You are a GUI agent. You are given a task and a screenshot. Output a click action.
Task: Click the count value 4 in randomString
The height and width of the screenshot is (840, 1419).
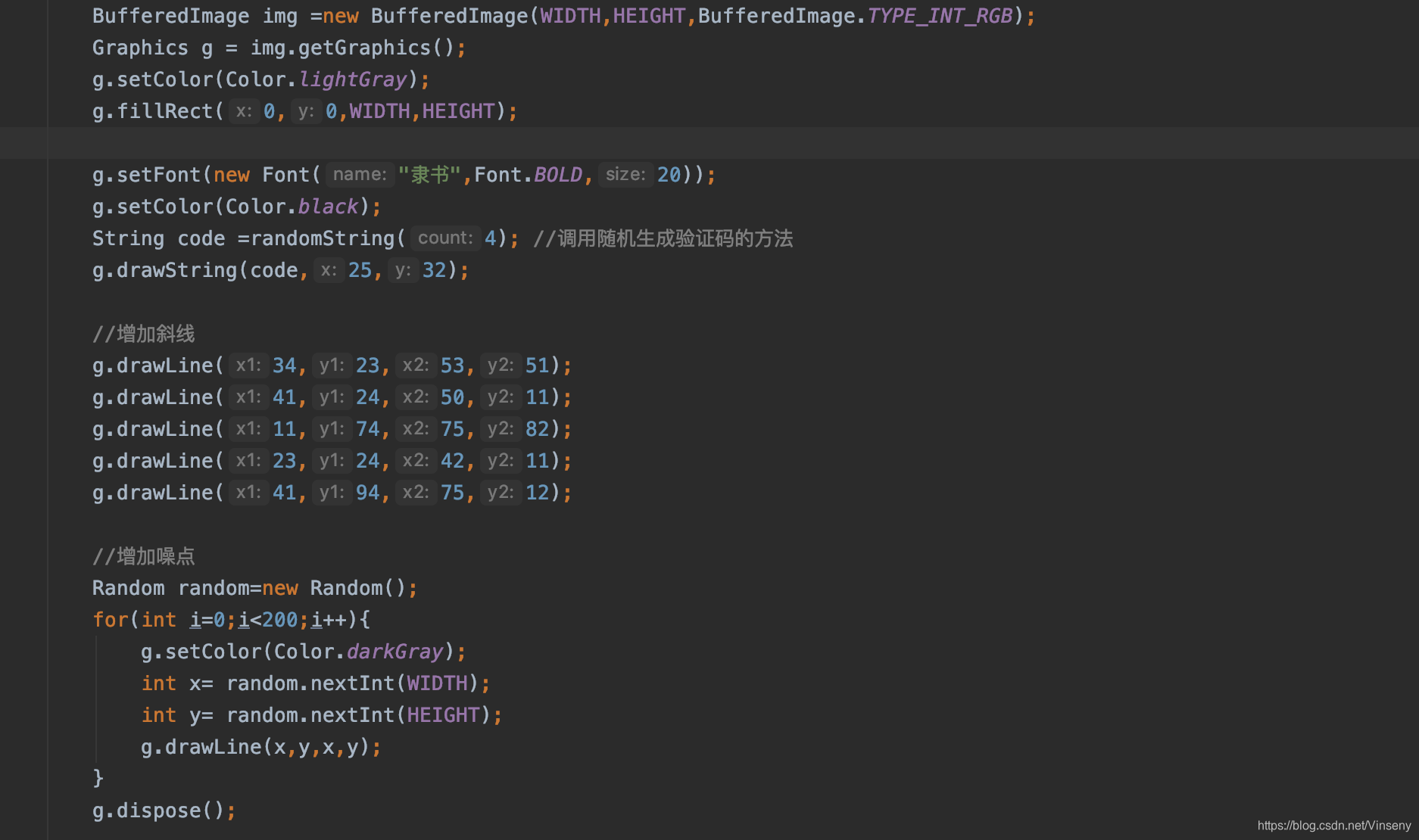[x=491, y=238]
